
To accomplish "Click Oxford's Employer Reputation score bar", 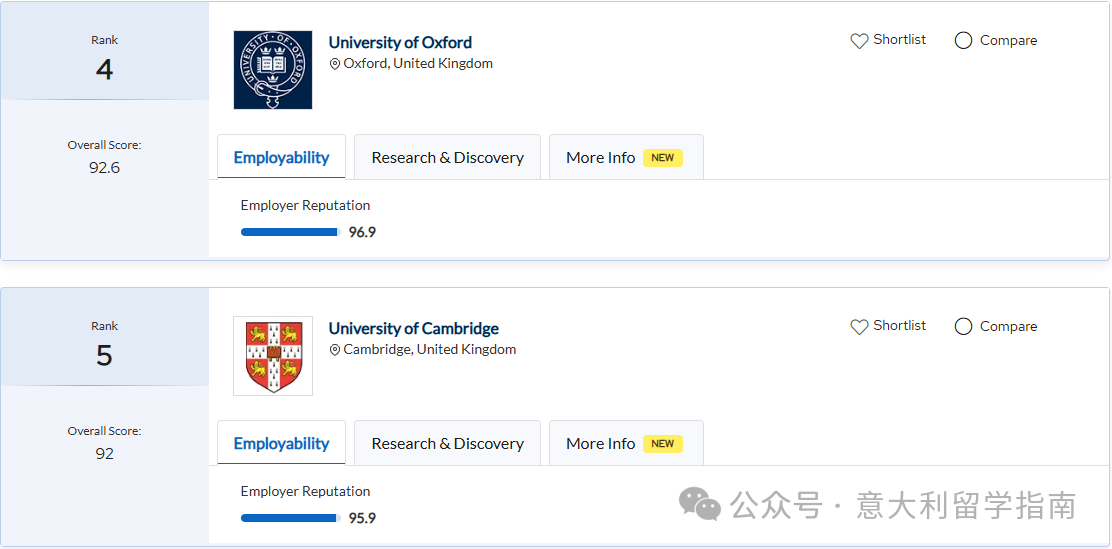I will click(x=290, y=232).
